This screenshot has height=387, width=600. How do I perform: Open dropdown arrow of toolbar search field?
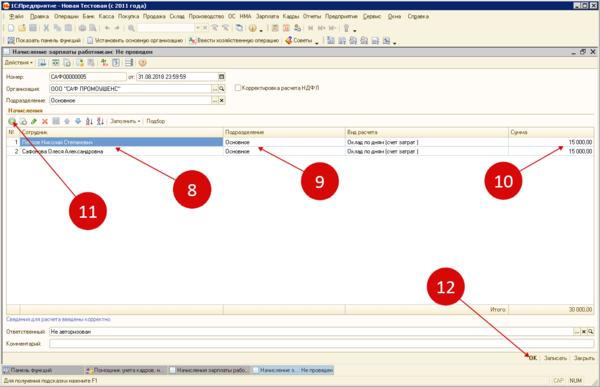[198, 28]
